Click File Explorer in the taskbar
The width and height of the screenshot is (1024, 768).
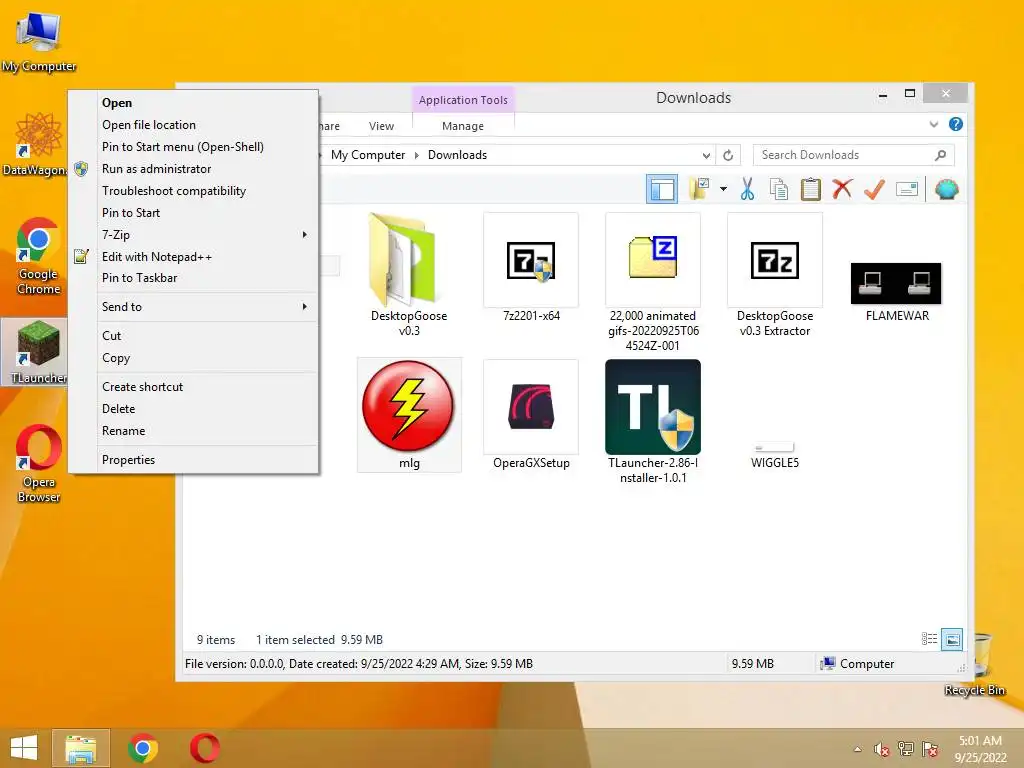click(x=80, y=748)
